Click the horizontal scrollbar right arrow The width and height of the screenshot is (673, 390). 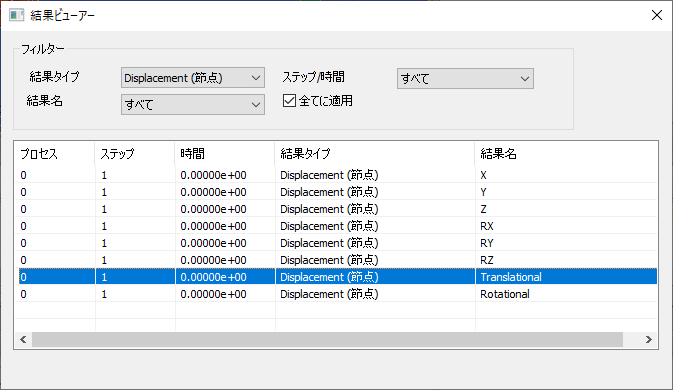click(649, 339)
